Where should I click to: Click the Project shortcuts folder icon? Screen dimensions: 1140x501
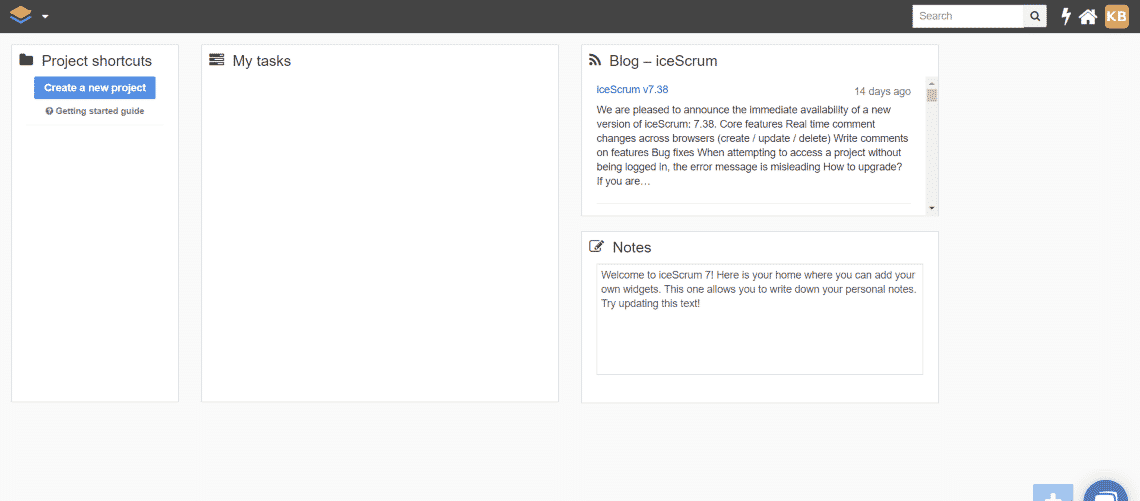(27, 60)
